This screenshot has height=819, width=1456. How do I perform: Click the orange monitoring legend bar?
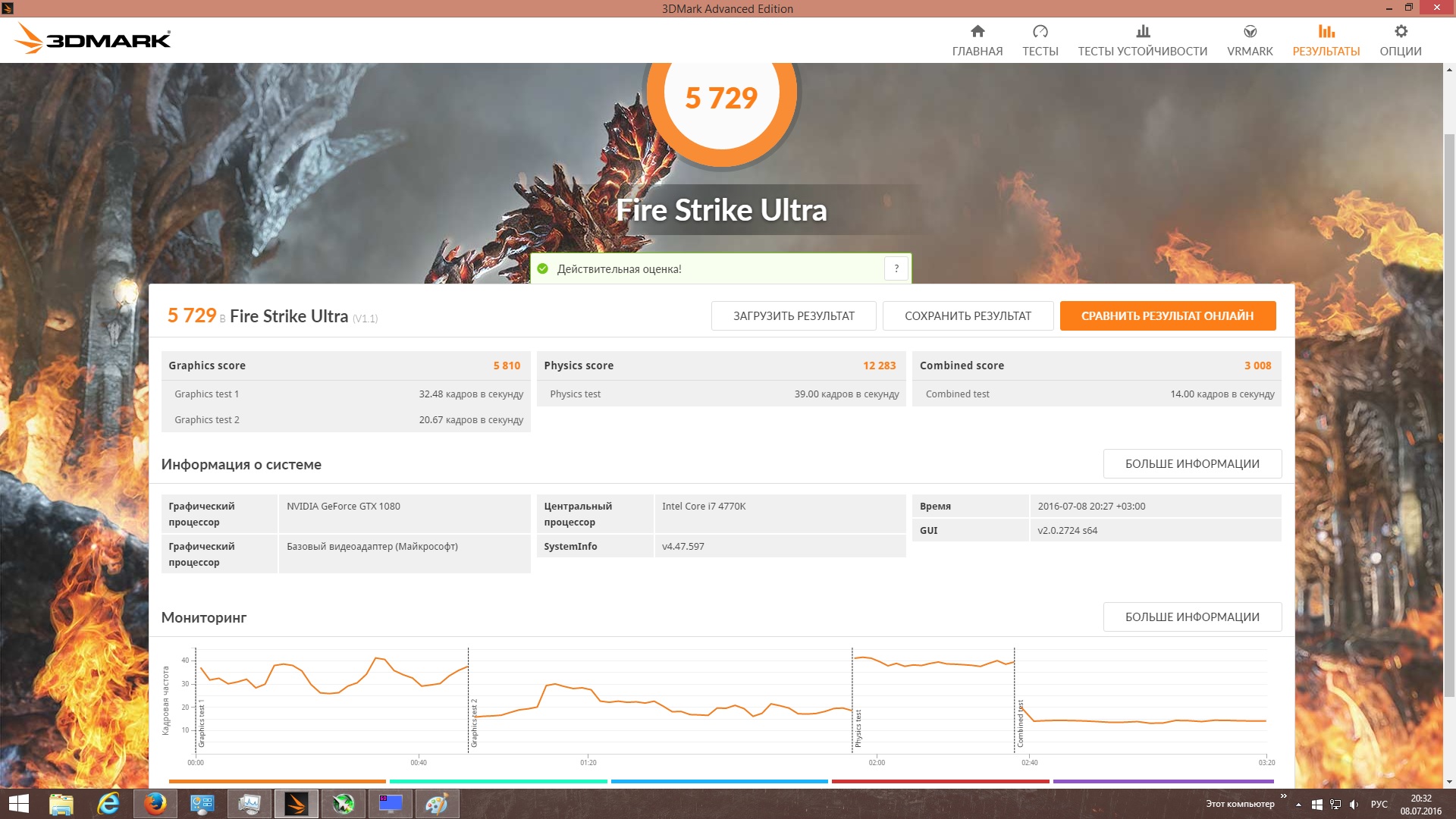click(277, 781)
